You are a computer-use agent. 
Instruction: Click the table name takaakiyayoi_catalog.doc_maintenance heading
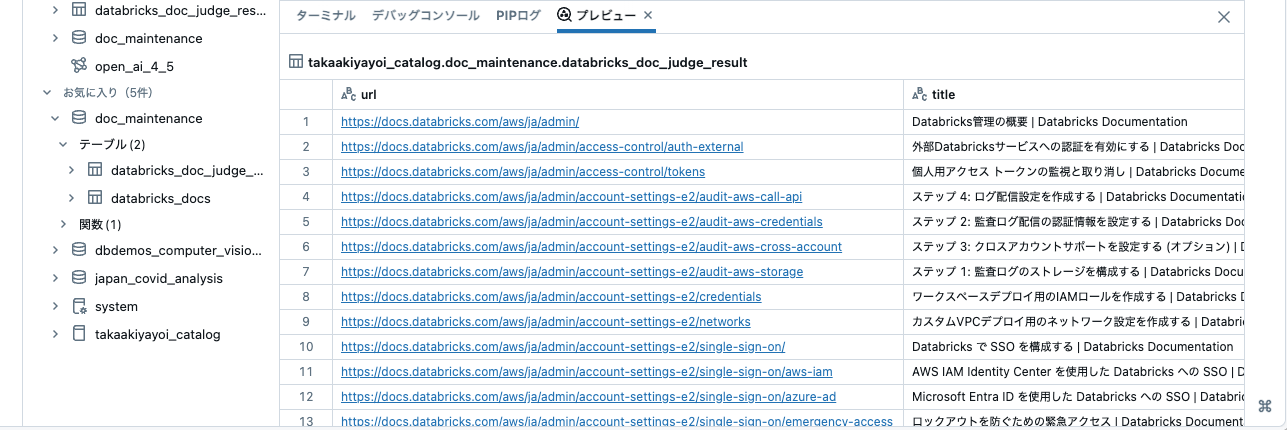click(527, 62)
